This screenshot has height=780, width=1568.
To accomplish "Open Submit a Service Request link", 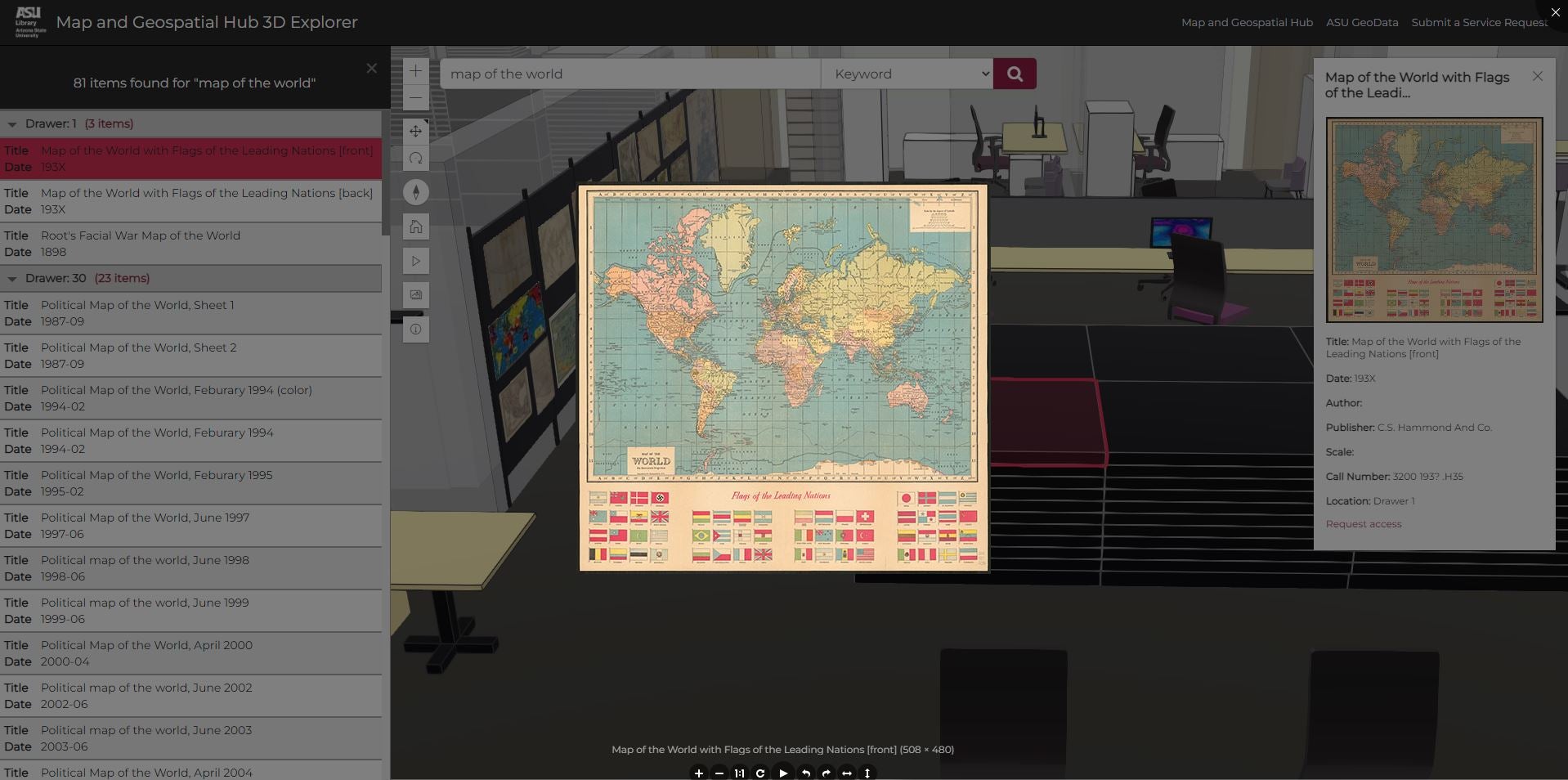I will [1480, 22].
